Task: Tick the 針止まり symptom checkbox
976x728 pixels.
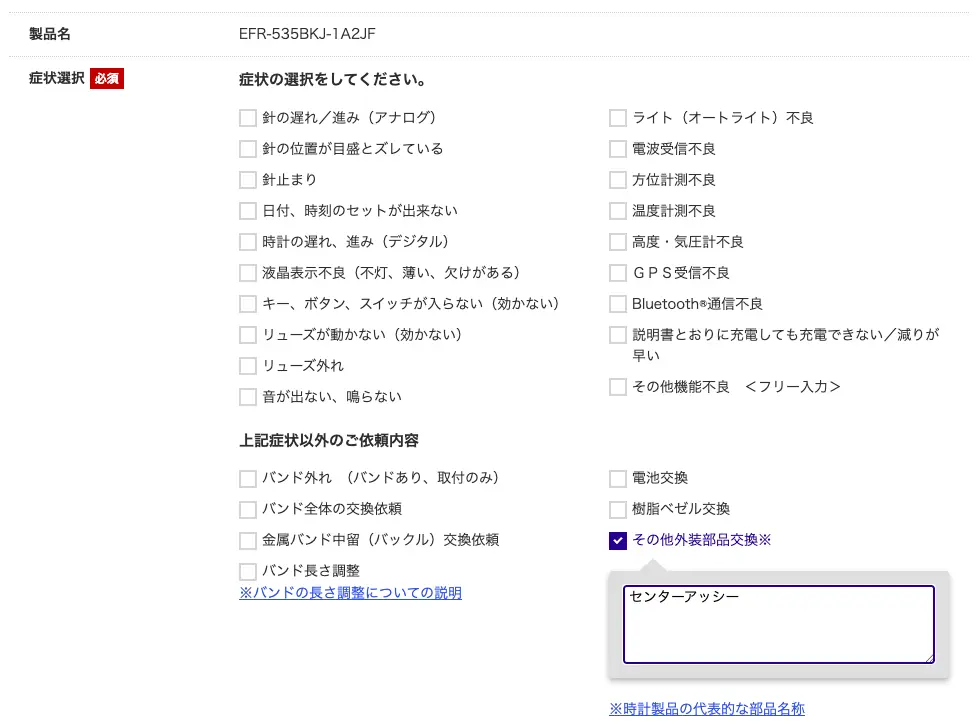Action: pos(248,180)
